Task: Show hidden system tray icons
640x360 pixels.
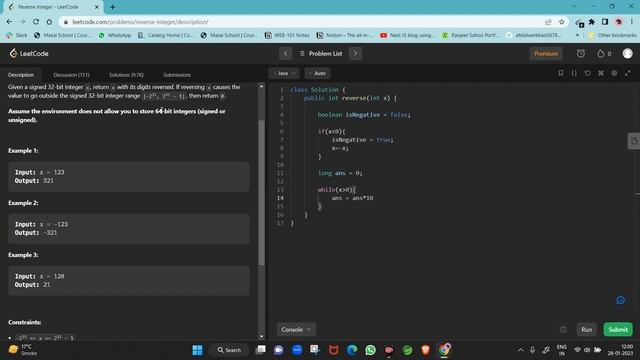Action: (520, 350)
